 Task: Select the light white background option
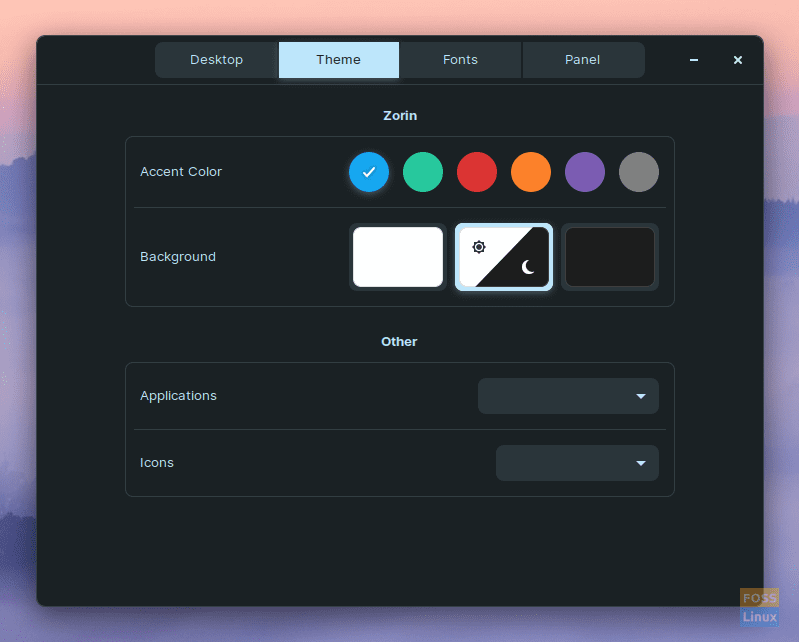tap(398, 257)
